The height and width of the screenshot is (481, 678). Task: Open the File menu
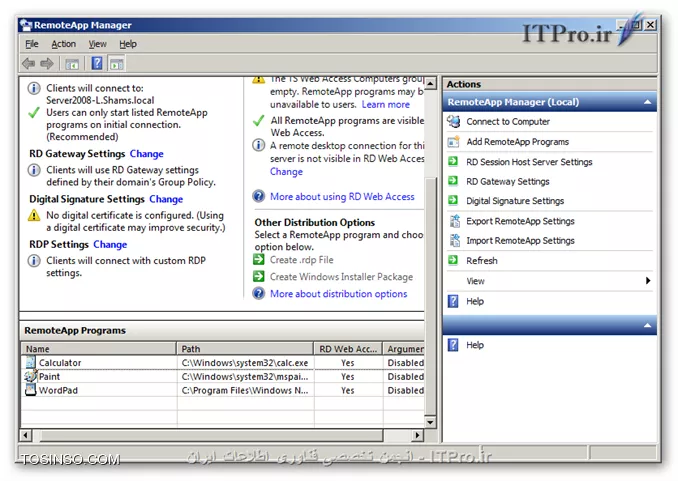point(32,44)
